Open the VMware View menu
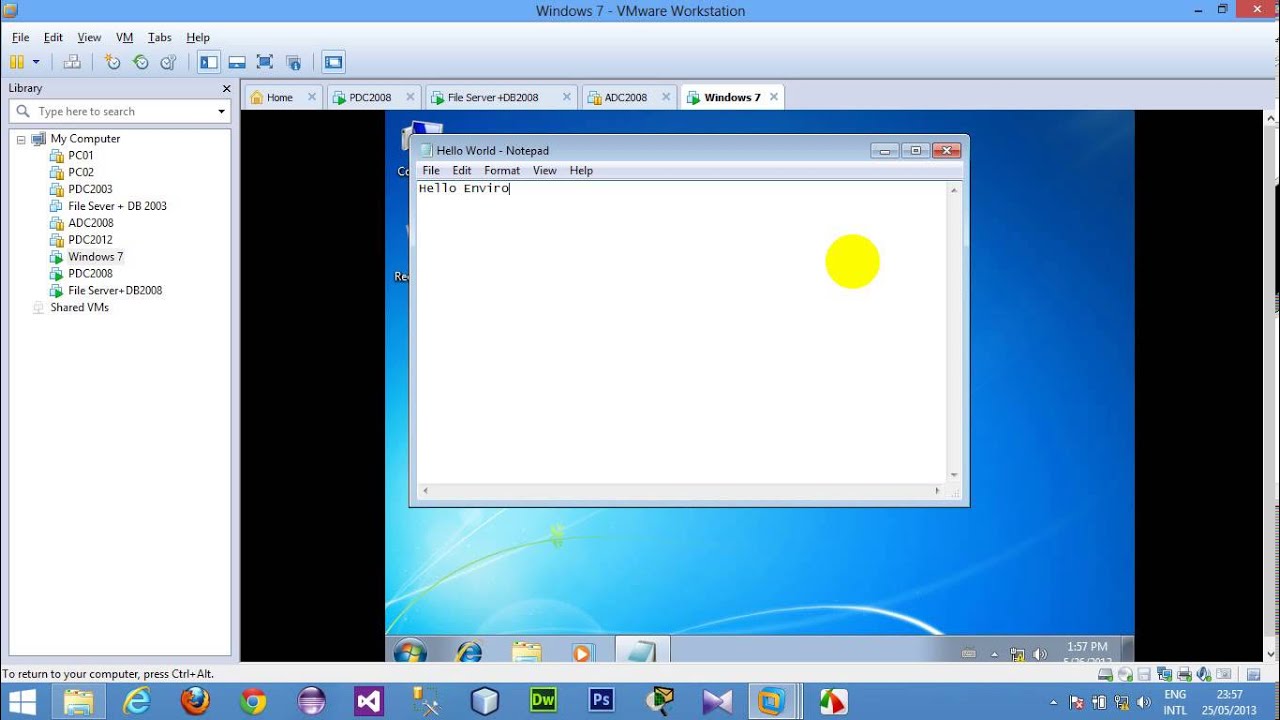 [89, 37]
